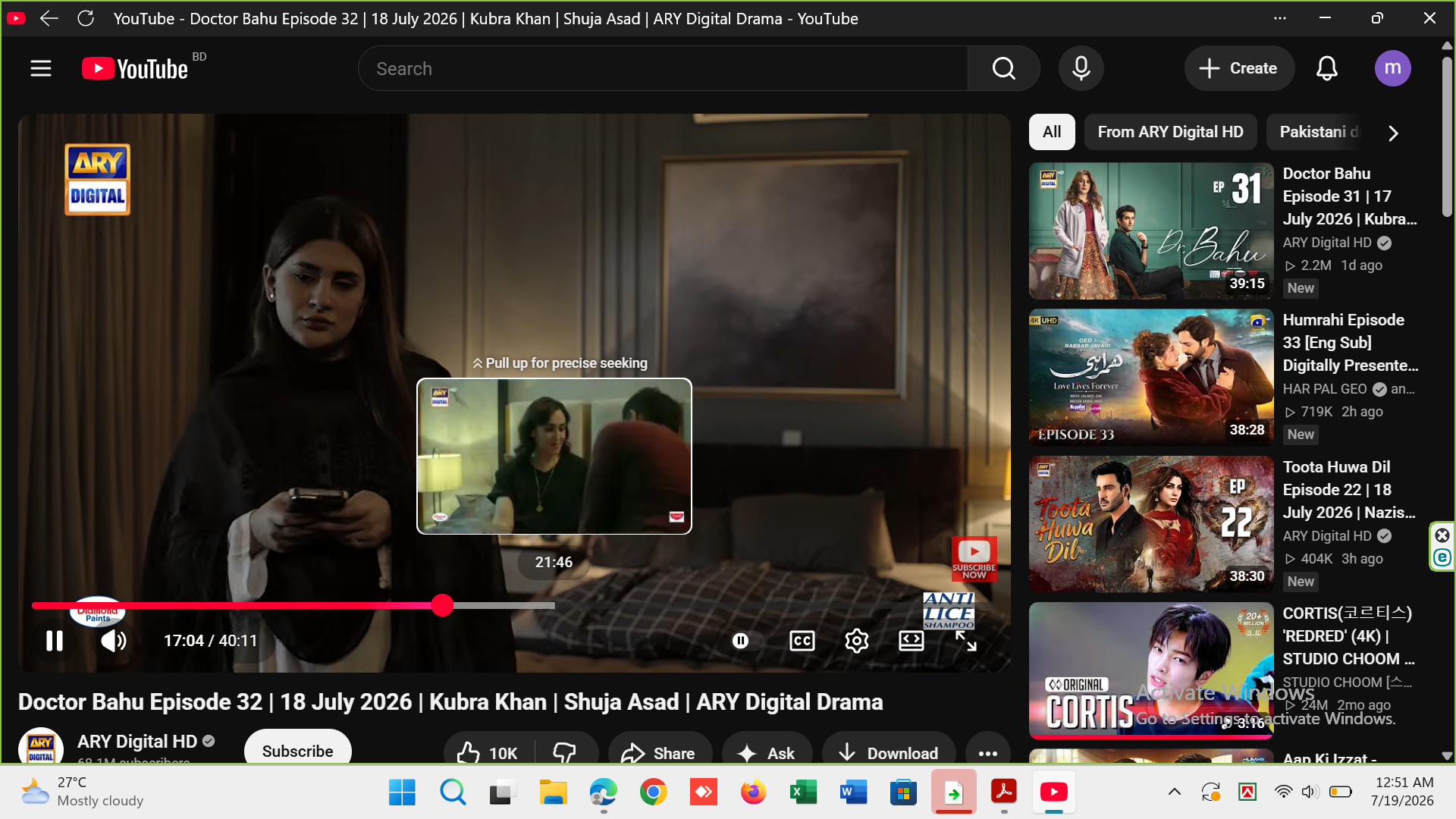The width and height of the screenshot is (1456, 819).
Task: Go to YouTube home via logo
Action: (x=135, y=68)
